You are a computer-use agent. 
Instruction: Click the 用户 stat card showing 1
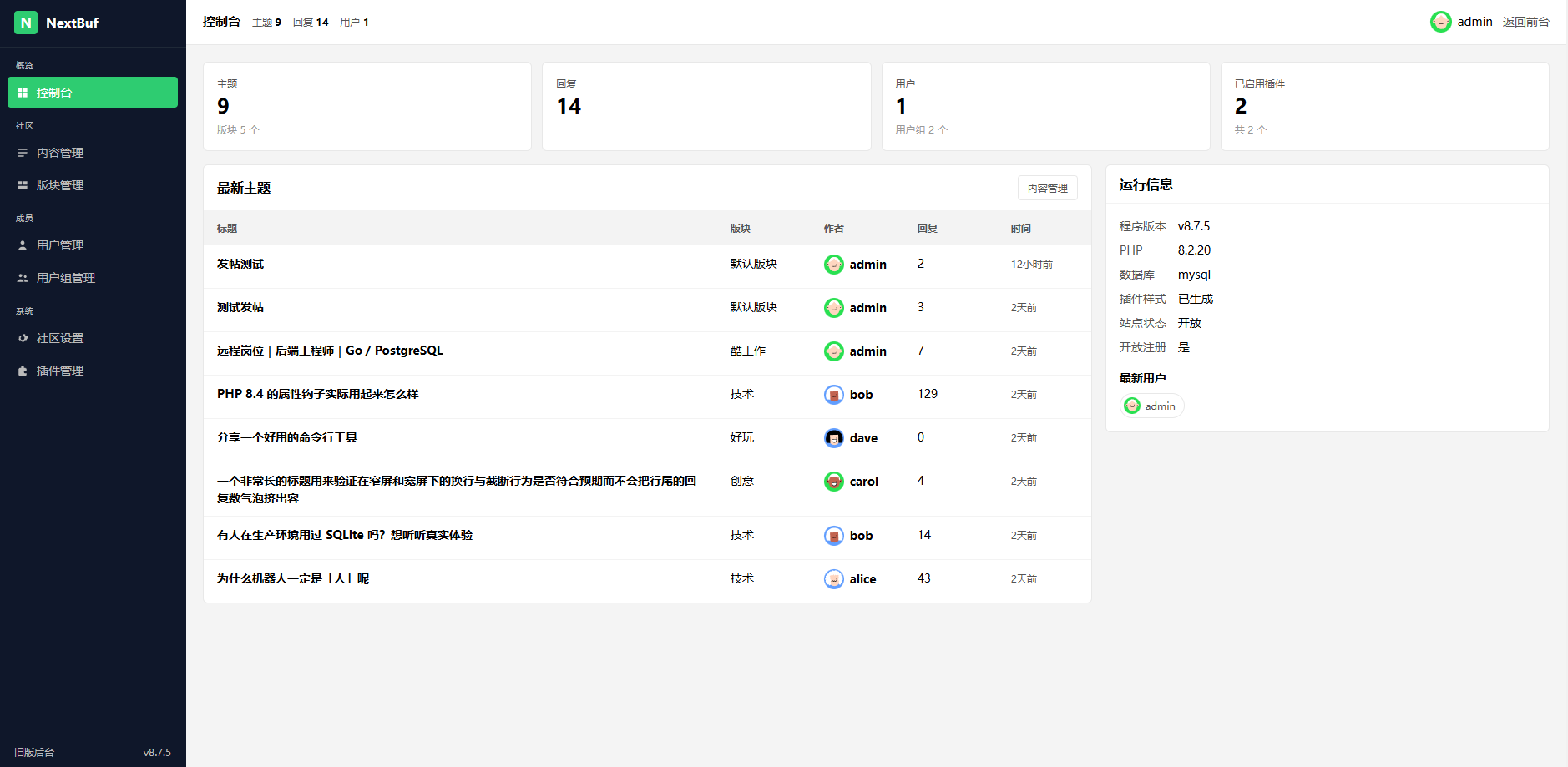click(x=1045, y=107)
